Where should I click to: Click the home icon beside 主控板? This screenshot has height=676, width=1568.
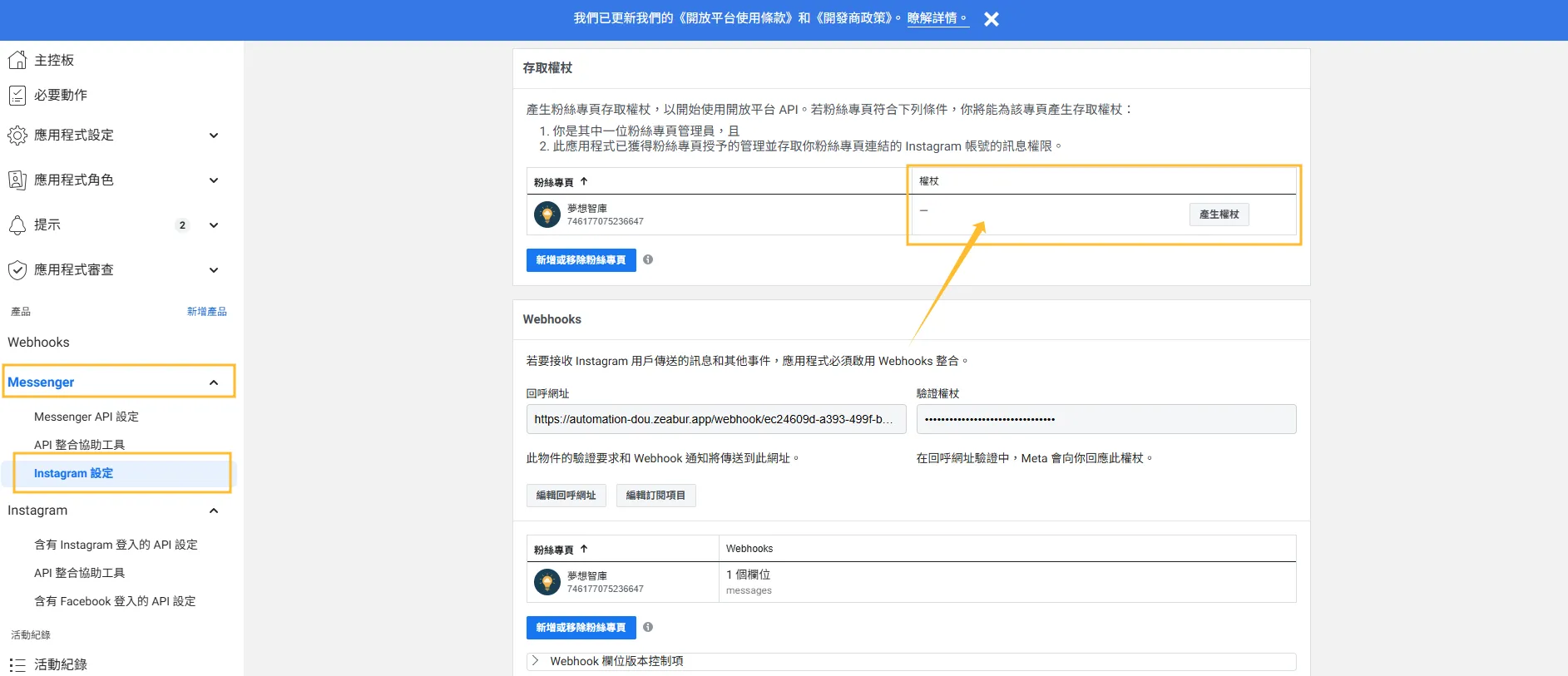click(17, 60)
